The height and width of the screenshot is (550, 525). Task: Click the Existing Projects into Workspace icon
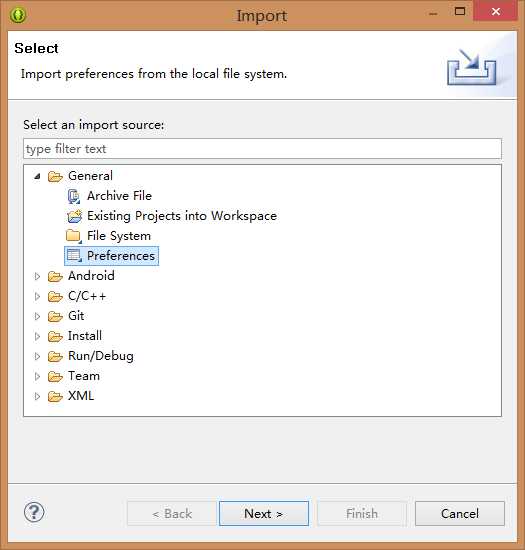coord(74,216)
